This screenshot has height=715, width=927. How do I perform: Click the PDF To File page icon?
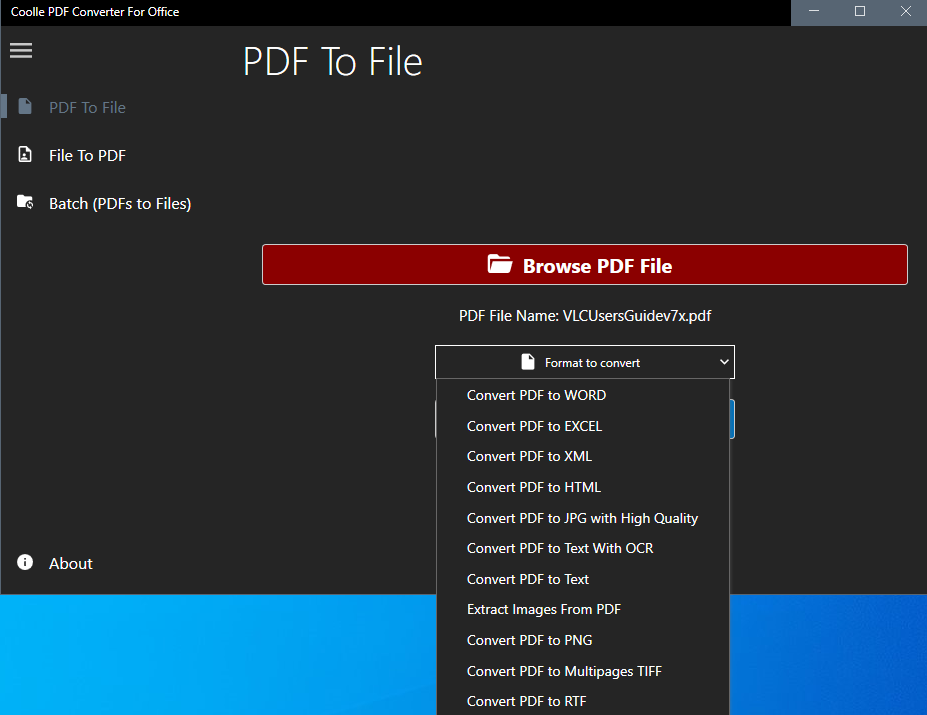click(x=25, y=106)
